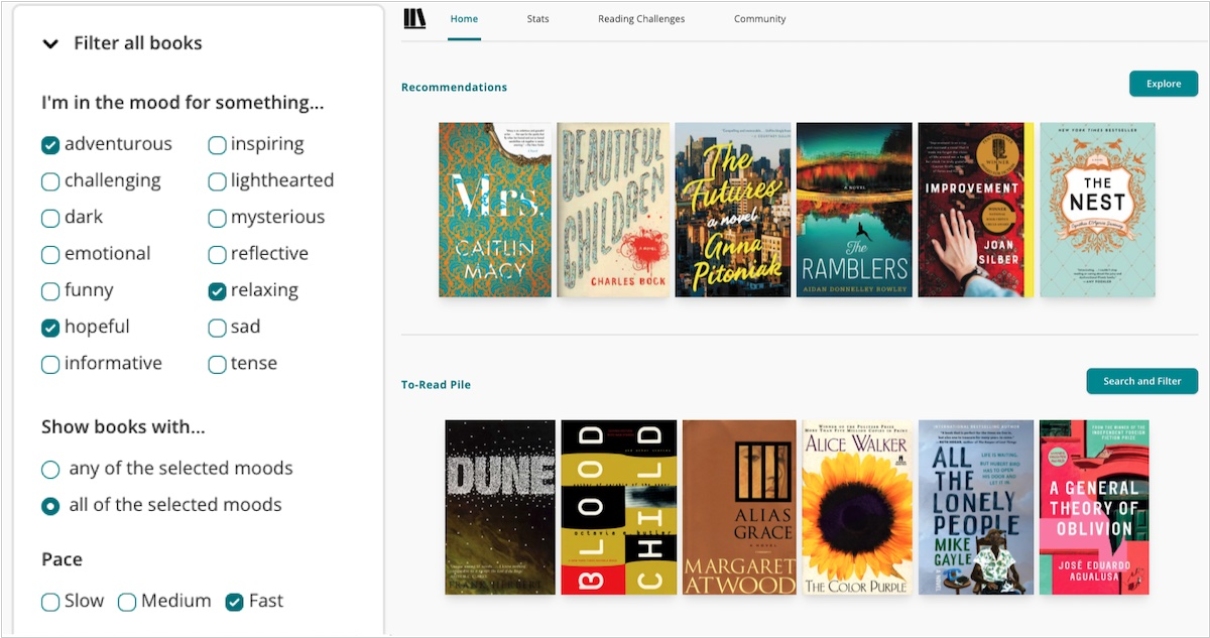1210x638 pixels.
Task: View The Ramblers book cover
Action: [854, 210]
